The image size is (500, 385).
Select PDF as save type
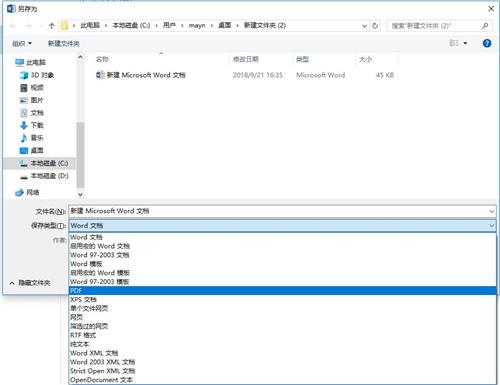[x=282, y=291]
